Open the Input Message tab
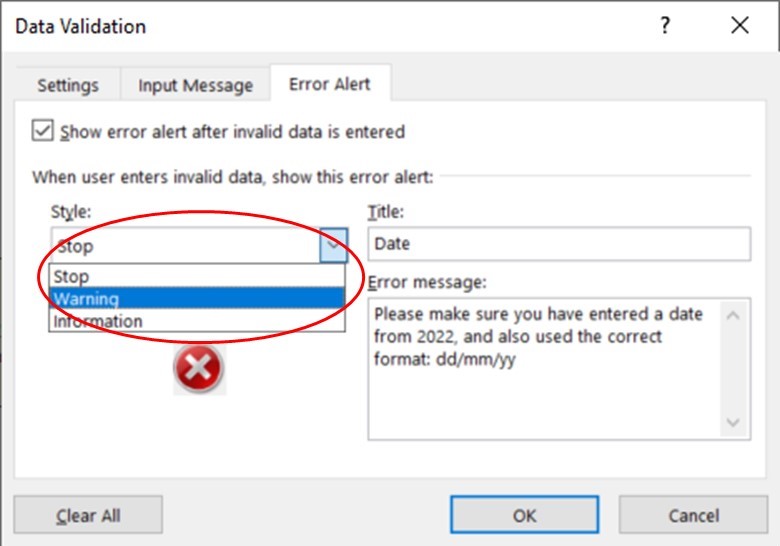The height and width of the screenshot is (546, 780). click(195, 85)
